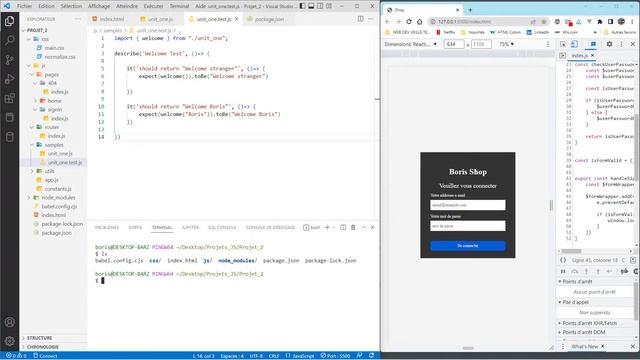Open Chrome three-dot menu
The width and height of the screenshot is (640, 360).
pyautogui.click(x=632, y=22)
